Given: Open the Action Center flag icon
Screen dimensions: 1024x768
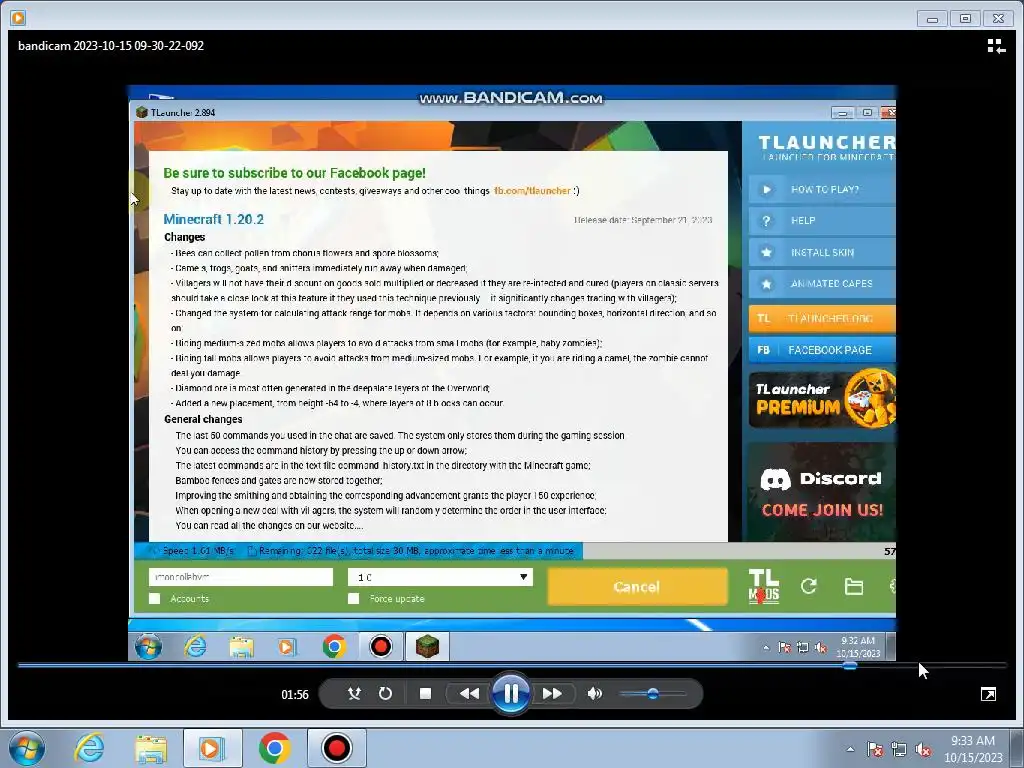Looking at the screenshot, I should [x=874, y=749].
